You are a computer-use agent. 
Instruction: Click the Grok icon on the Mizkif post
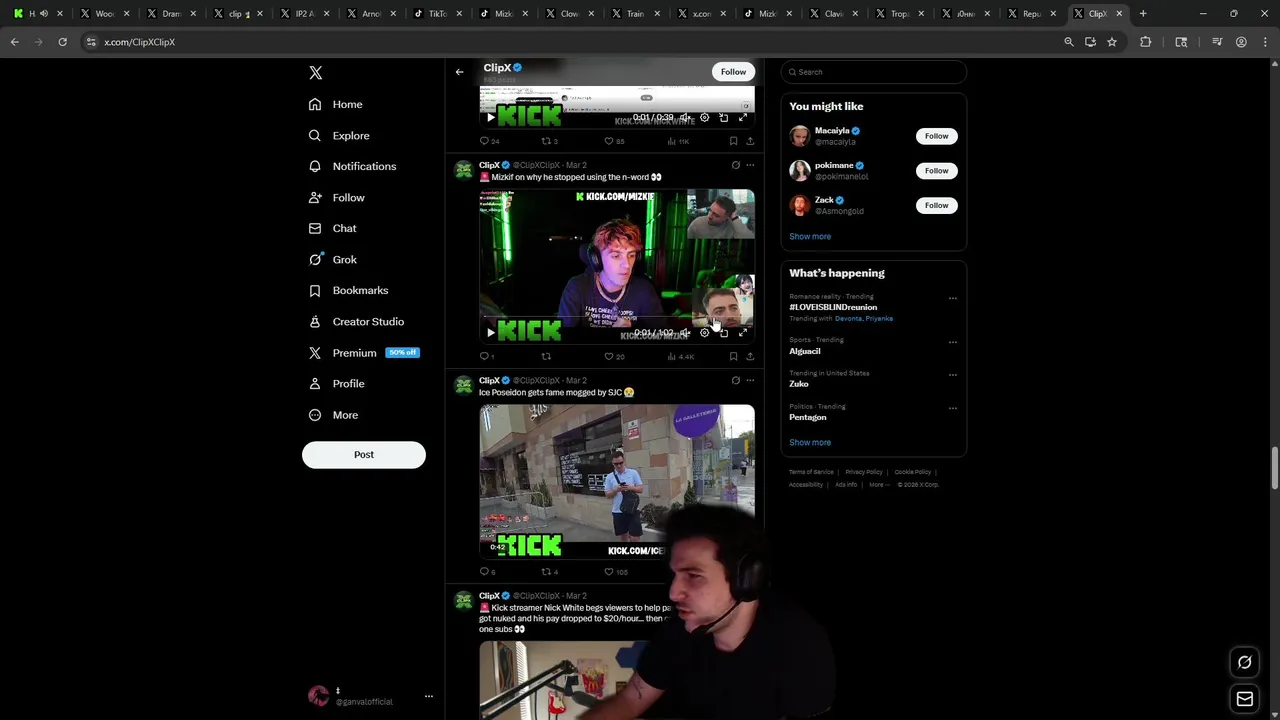[735, 165]
